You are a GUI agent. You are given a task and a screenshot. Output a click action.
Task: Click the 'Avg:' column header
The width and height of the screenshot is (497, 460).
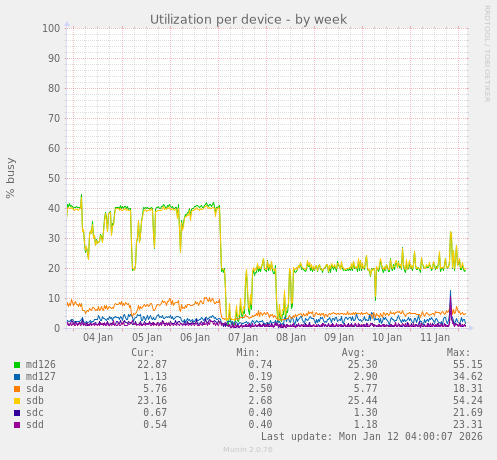[353, 353]
